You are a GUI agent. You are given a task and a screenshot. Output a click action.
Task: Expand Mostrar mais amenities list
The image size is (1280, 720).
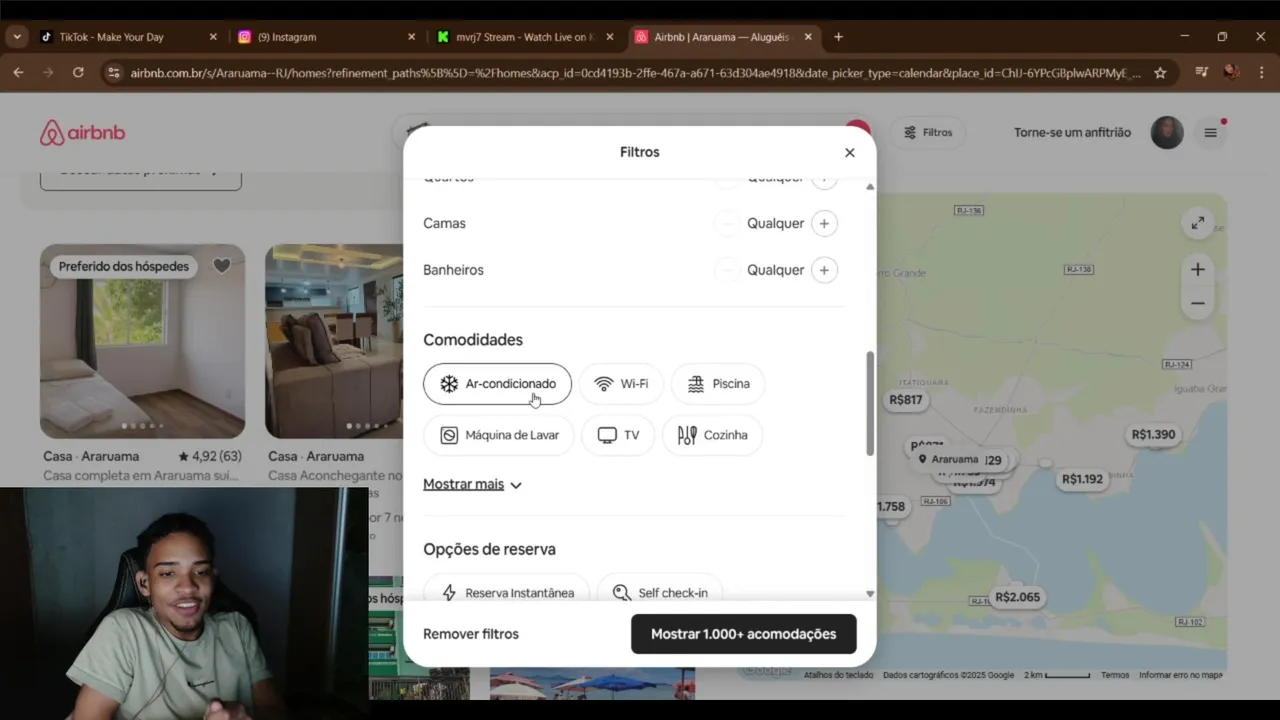[472, 484]
